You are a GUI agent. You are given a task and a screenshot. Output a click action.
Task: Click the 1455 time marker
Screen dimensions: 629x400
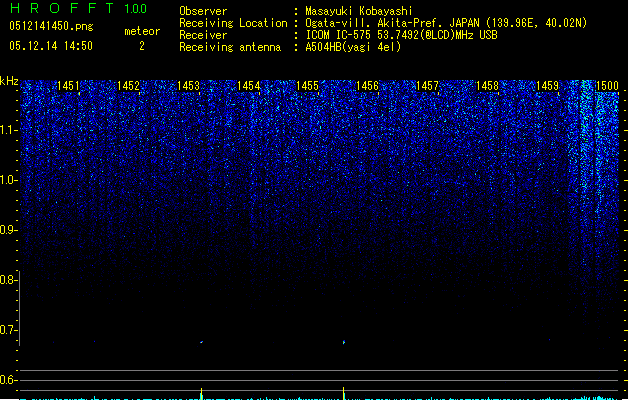click(x=307, y=86)
